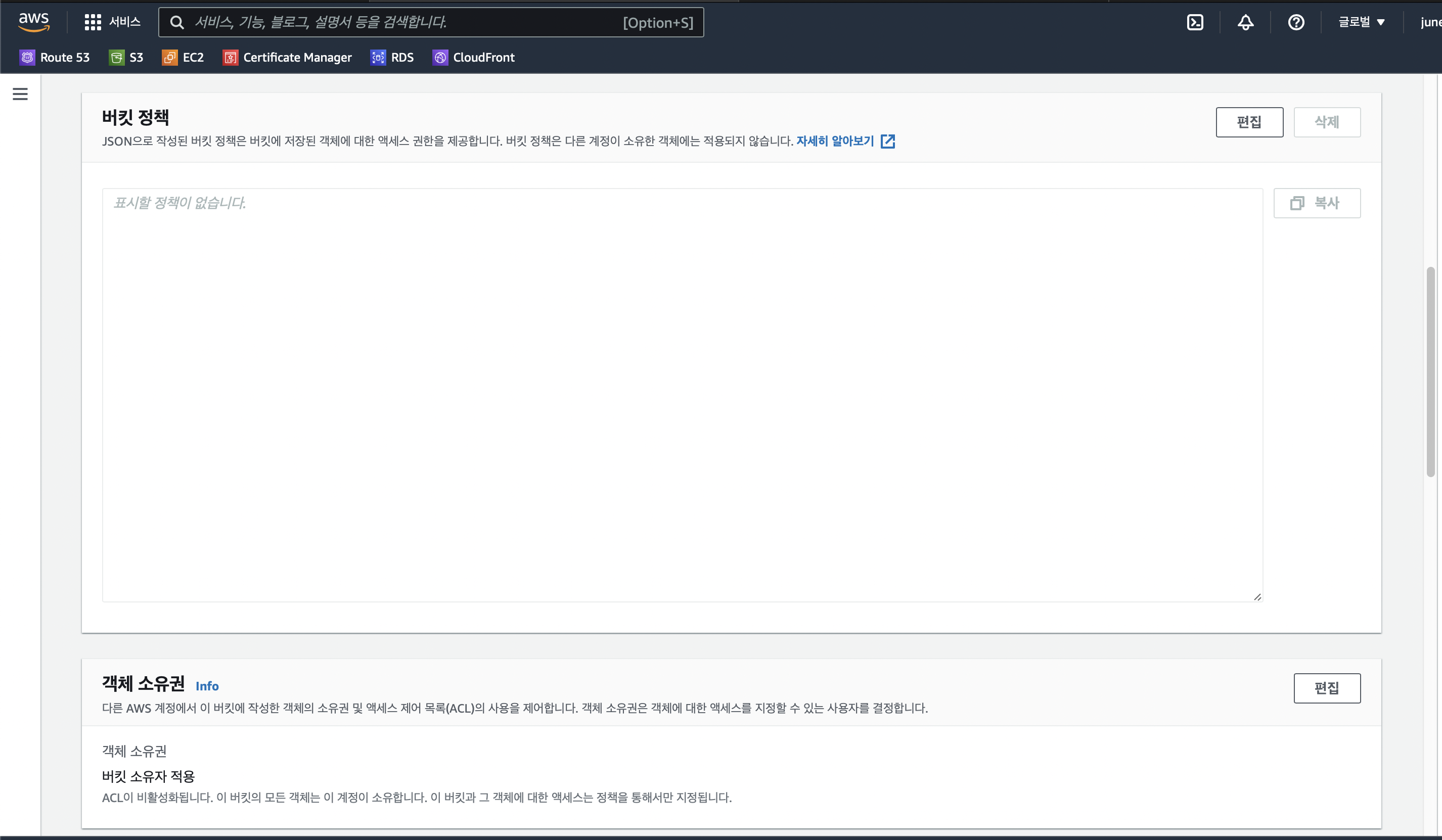
Task: Open the RDS service shortcut
Action: point(392,57)
